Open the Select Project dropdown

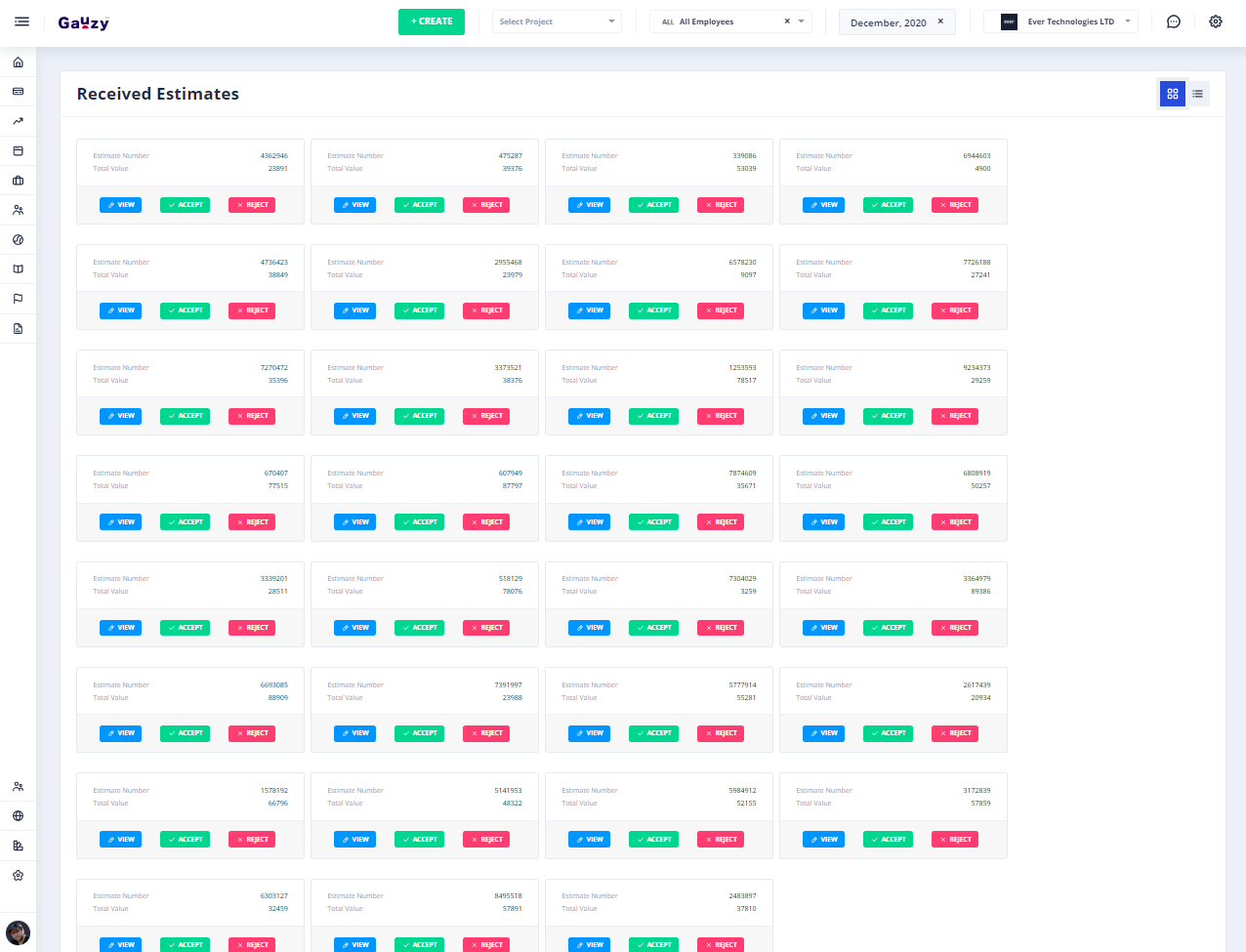pos(557,21)
